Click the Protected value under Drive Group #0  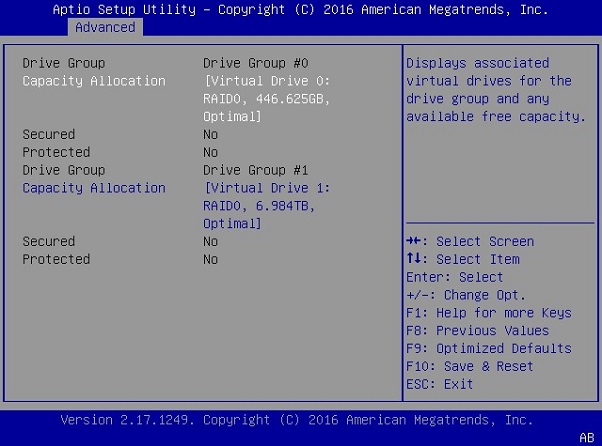coord(211,152)
